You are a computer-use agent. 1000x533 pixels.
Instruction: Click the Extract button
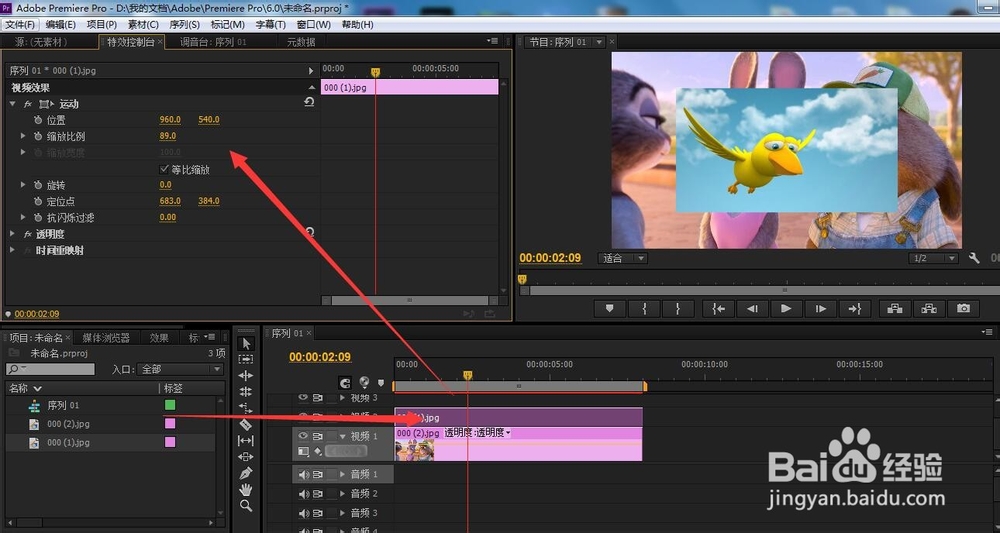pos(929,309)
